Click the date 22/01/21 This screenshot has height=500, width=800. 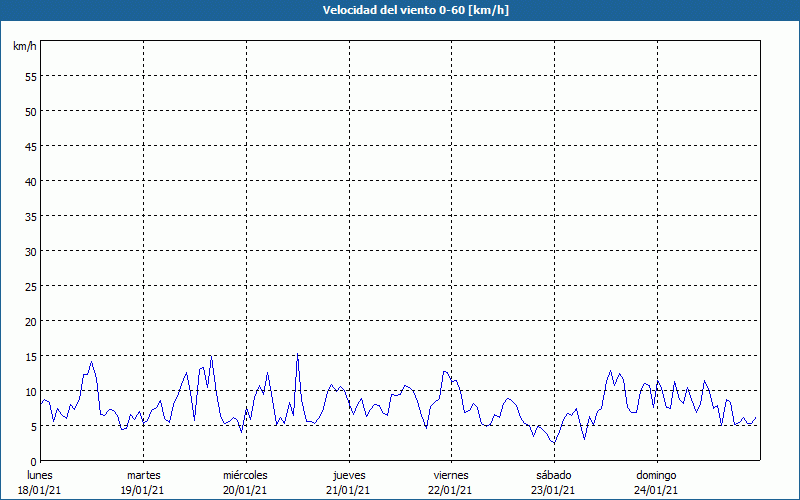pos(451,490)
